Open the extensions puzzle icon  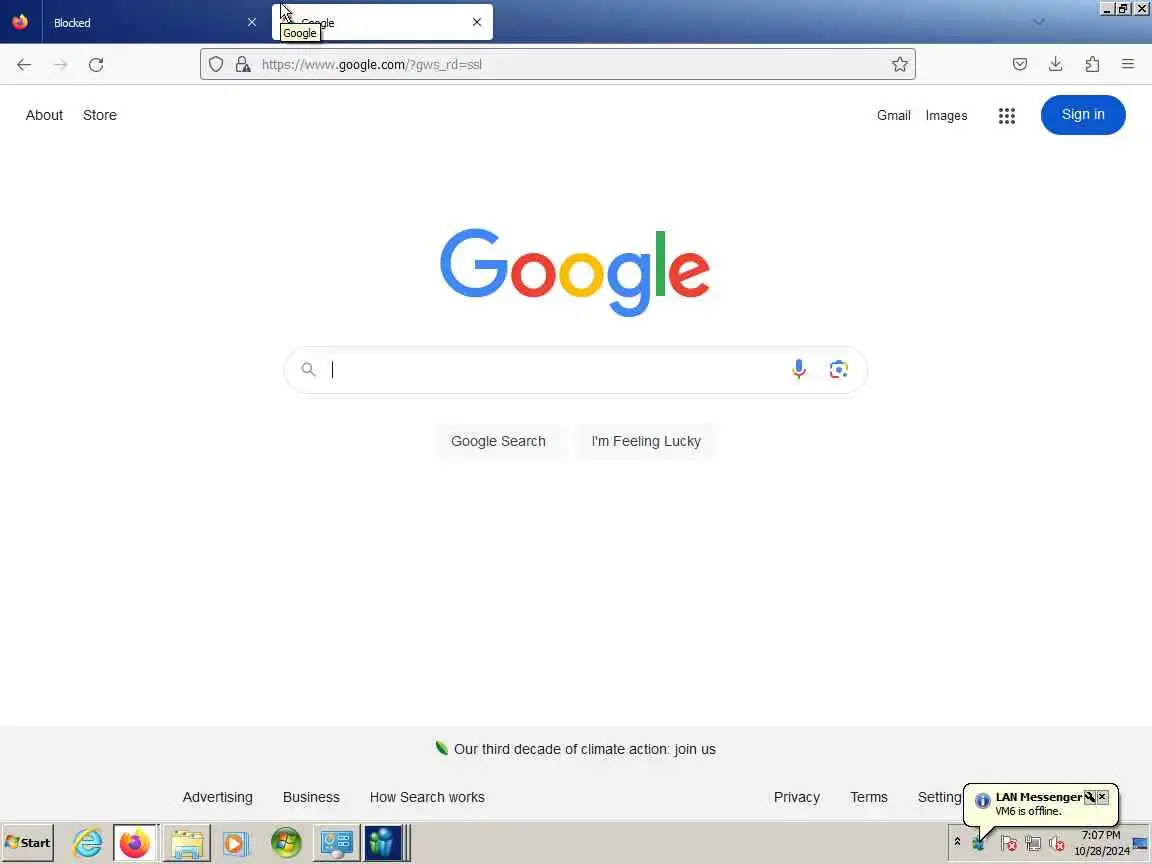(x=1092, y=65)
